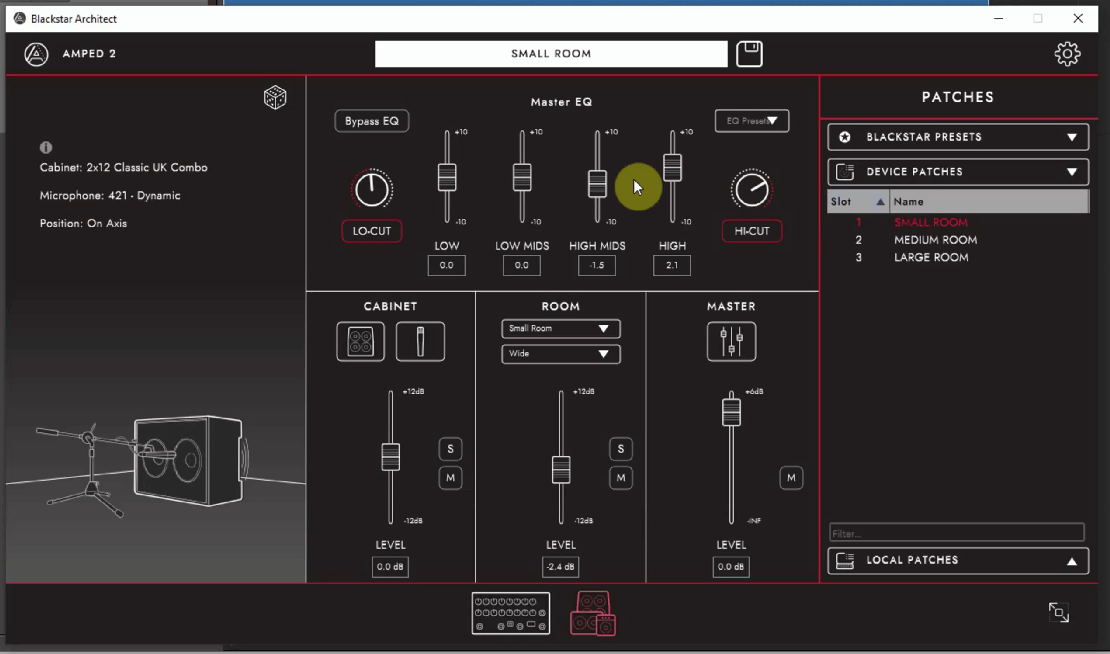
Task: Toggle the LO-CUT button
Action: (x=371, y=231)
